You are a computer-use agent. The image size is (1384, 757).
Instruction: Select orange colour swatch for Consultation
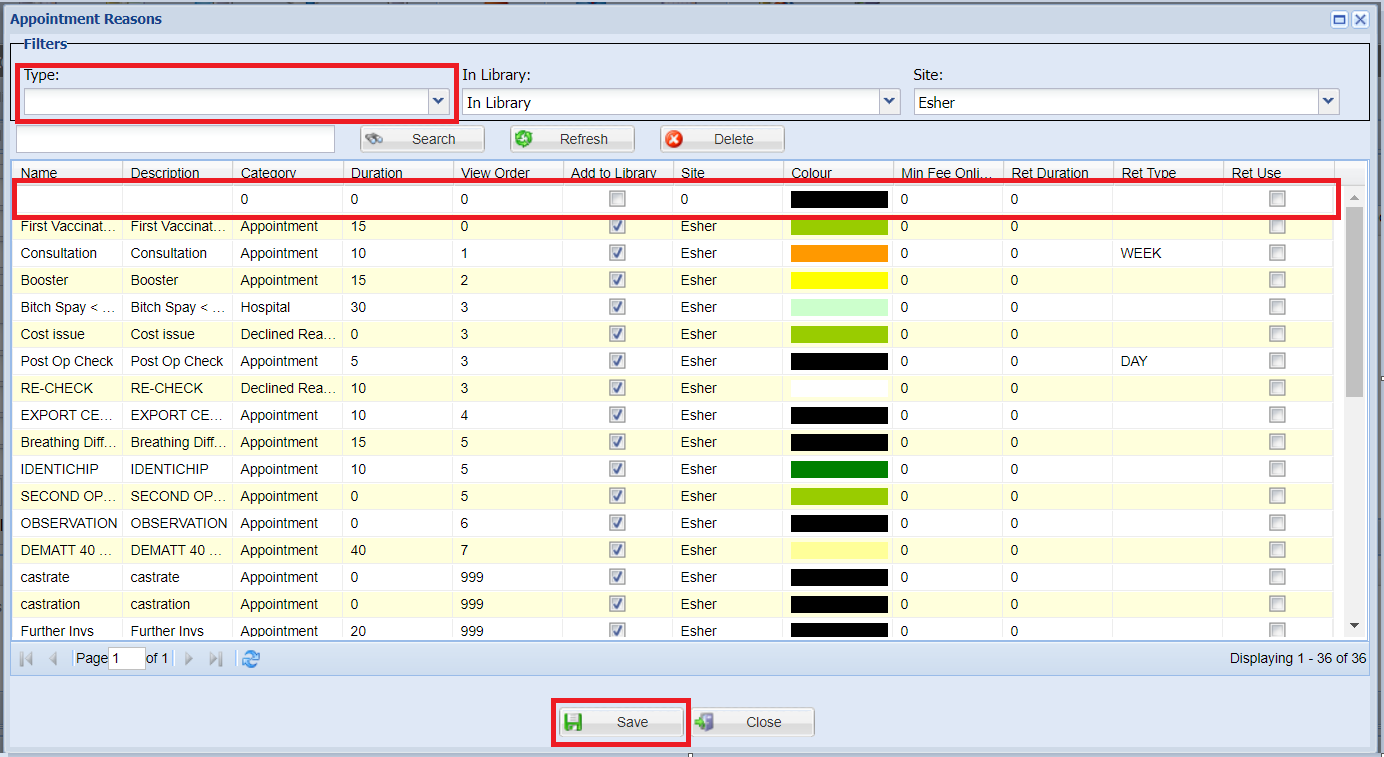(839, 253)
